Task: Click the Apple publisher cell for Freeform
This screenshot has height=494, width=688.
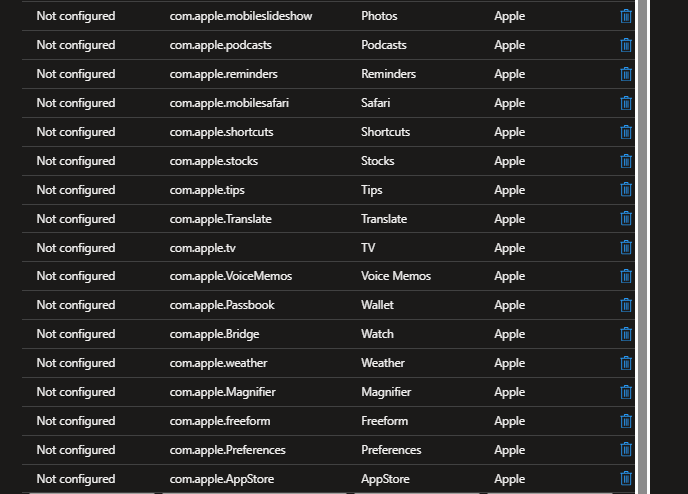Action: pyautogui.click(x=509, y=421)
